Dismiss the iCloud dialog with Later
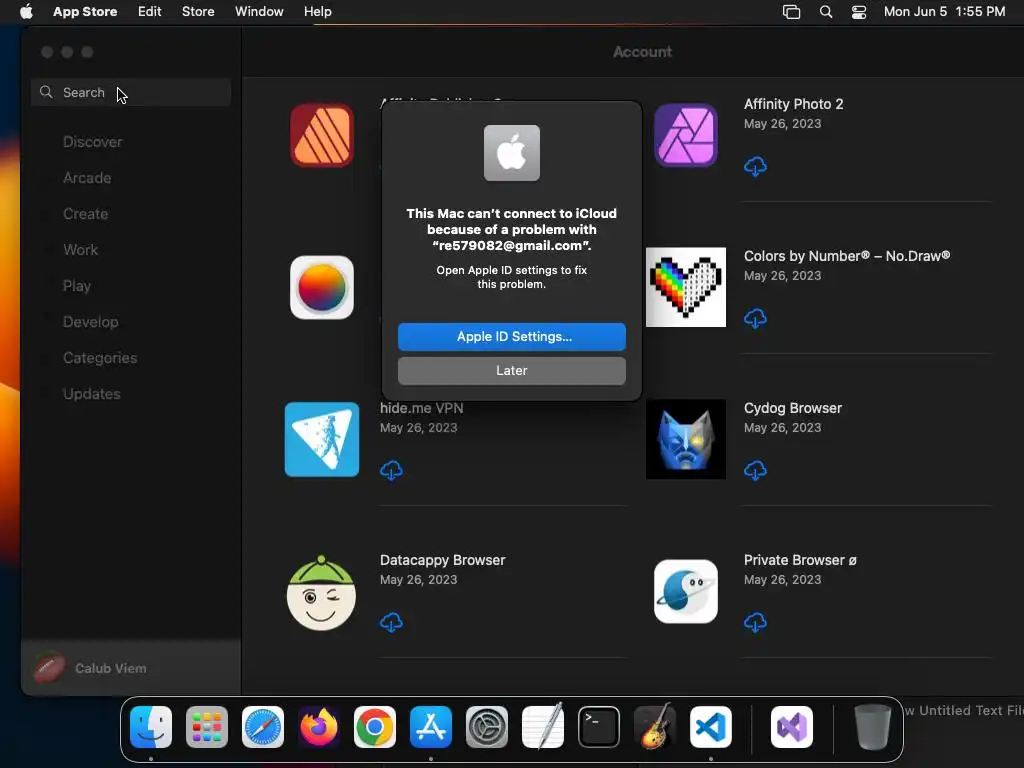This screenshot has height=768, width=1024. (x=511, y=370)
